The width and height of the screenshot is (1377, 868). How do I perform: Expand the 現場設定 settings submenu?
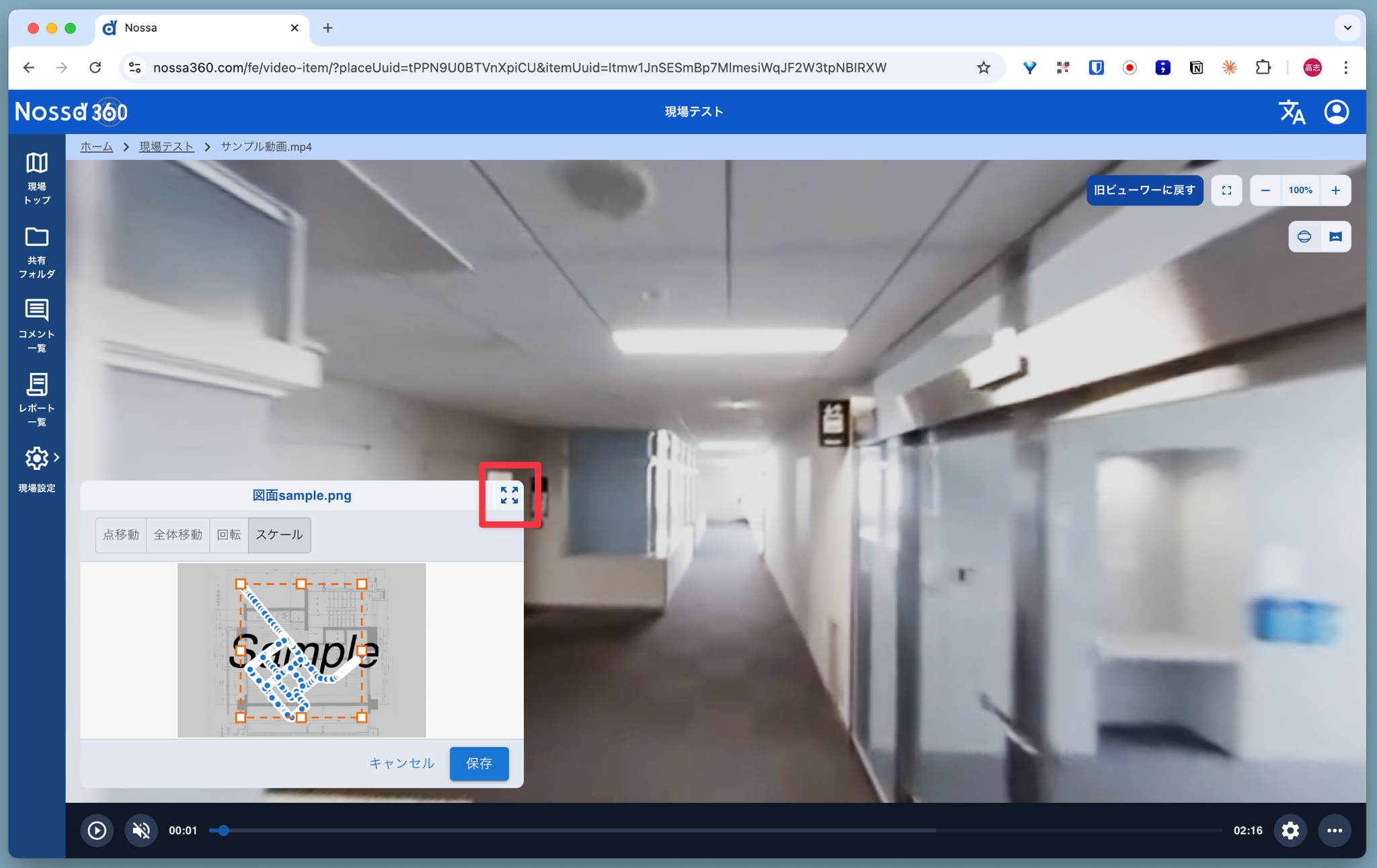click(56, 457)
